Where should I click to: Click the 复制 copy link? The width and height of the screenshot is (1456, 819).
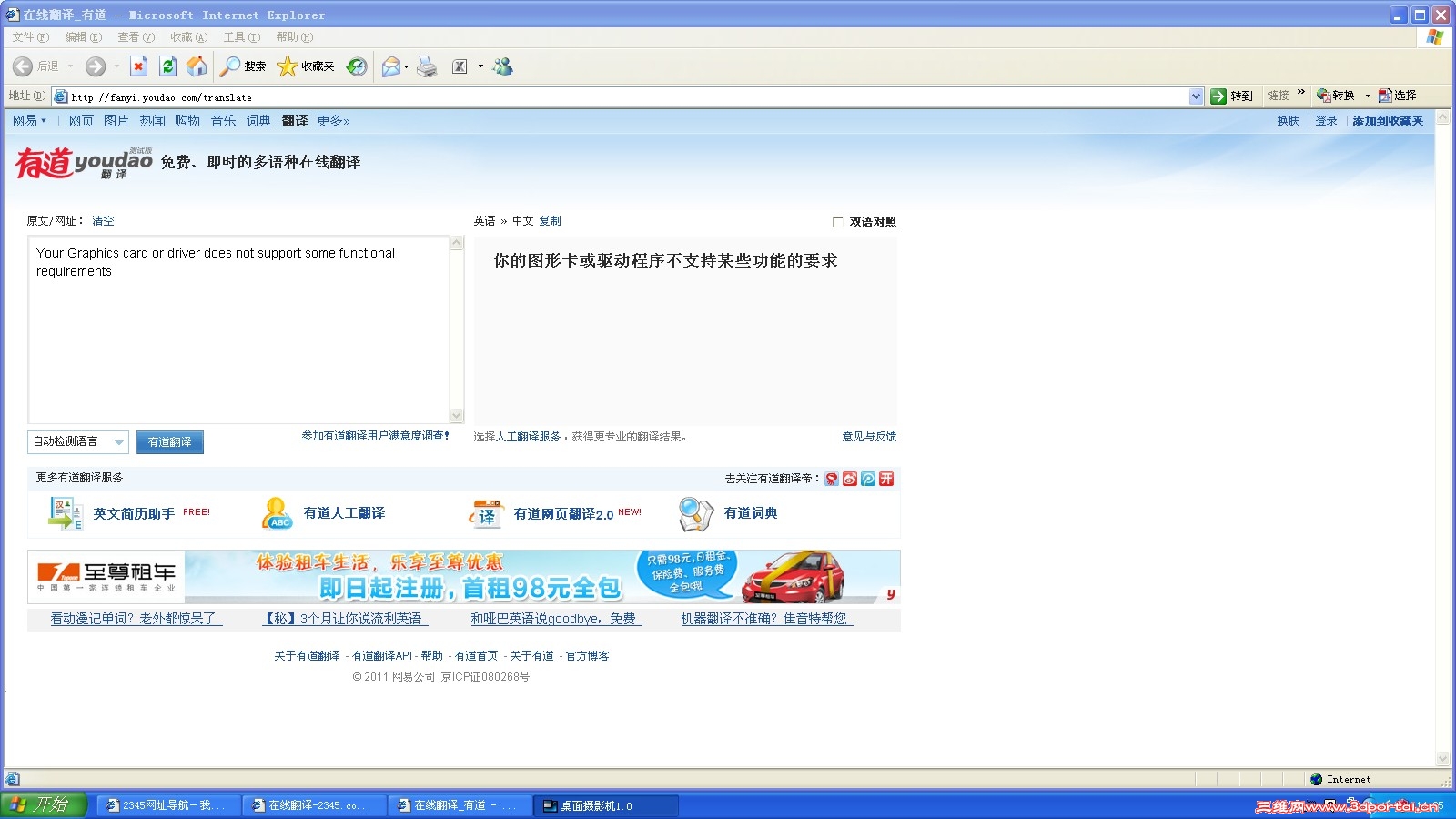pyautogui.click(x=551, y=221)
